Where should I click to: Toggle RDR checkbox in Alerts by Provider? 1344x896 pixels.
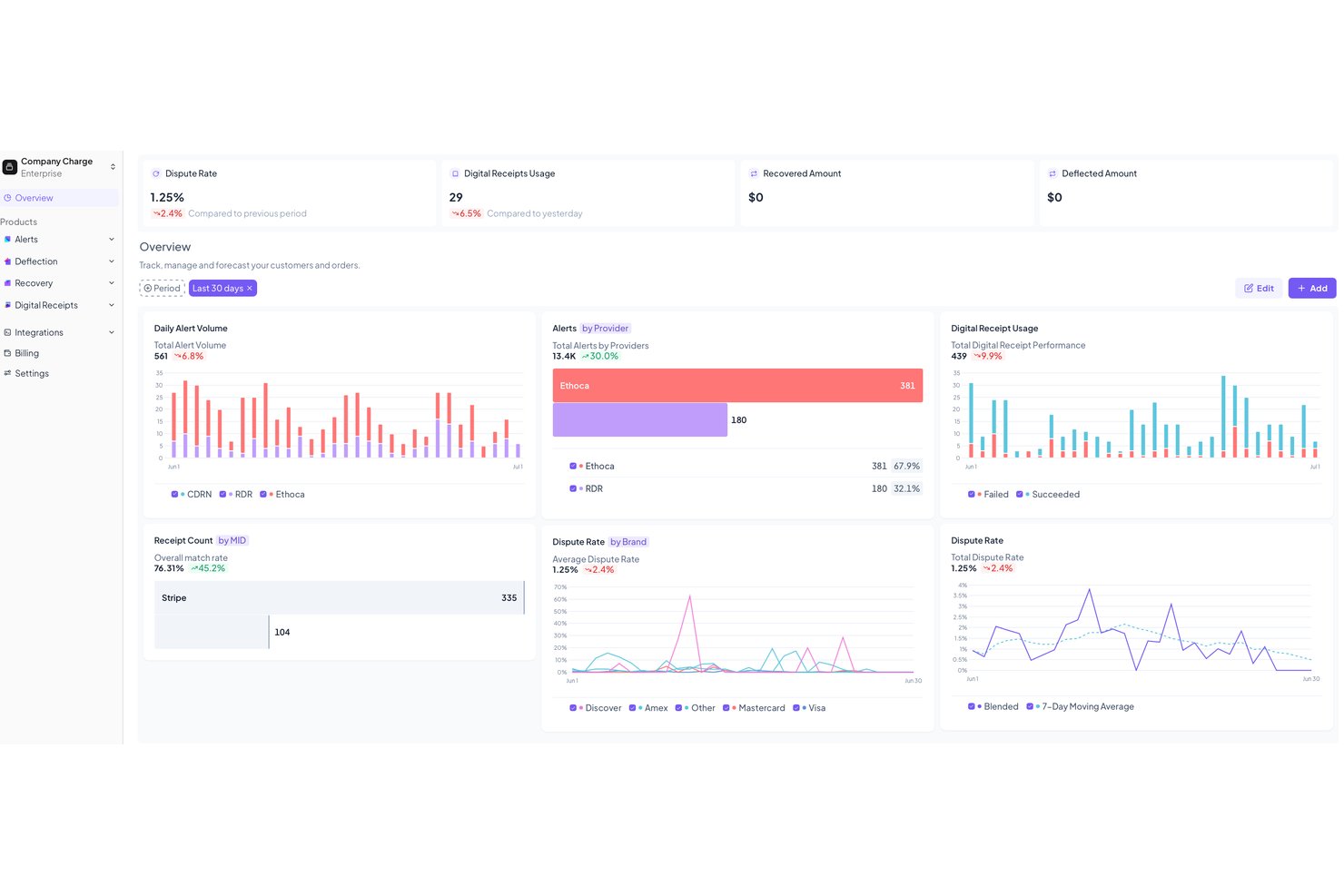click(573, 489)
